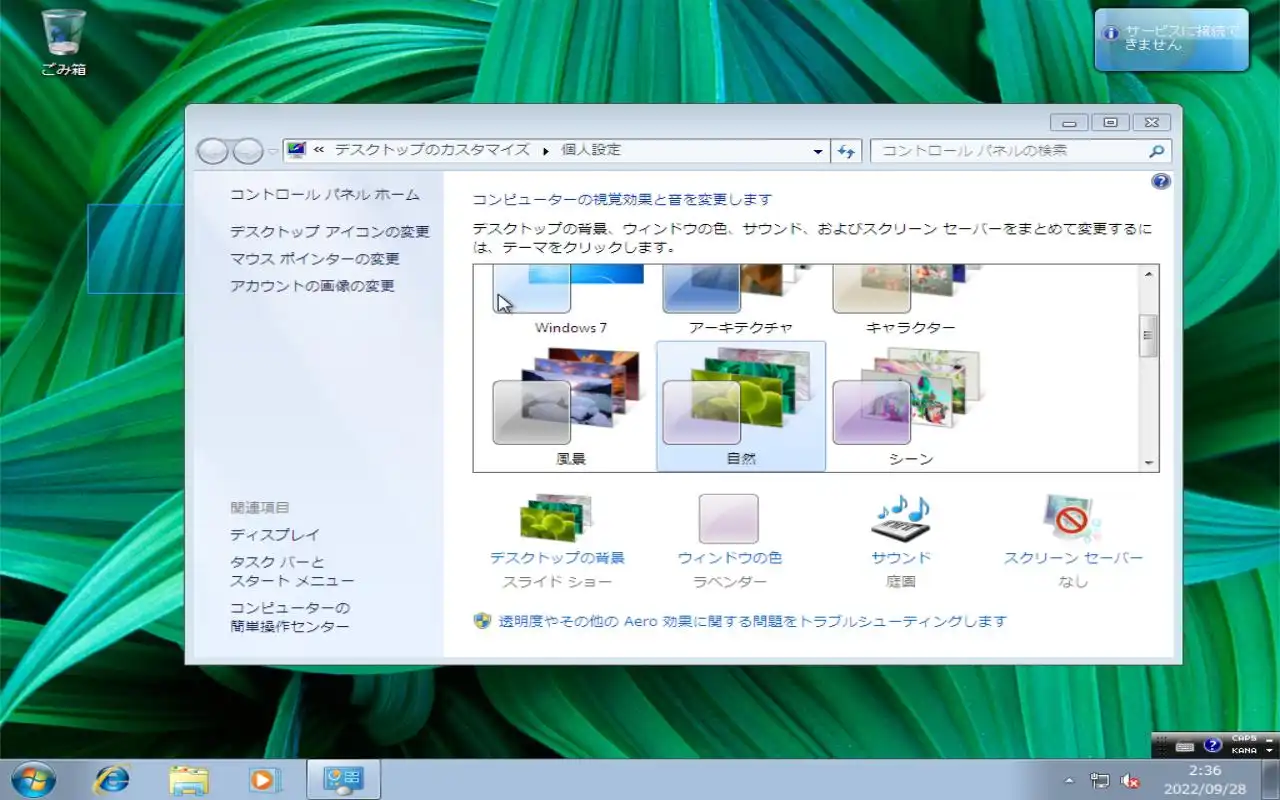Open コントロール パネル ホーム link

(325, 195)
